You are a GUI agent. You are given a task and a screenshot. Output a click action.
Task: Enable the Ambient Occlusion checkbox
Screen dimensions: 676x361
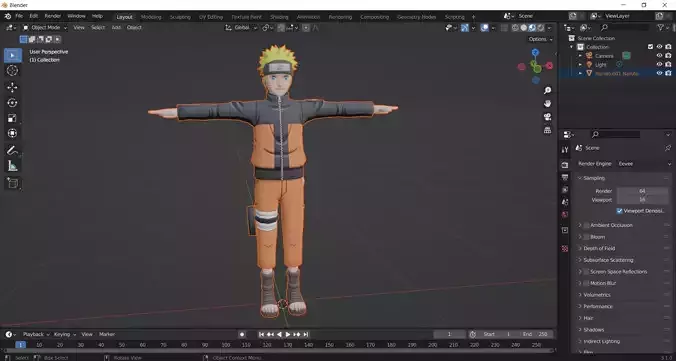(x=586, y=225)
